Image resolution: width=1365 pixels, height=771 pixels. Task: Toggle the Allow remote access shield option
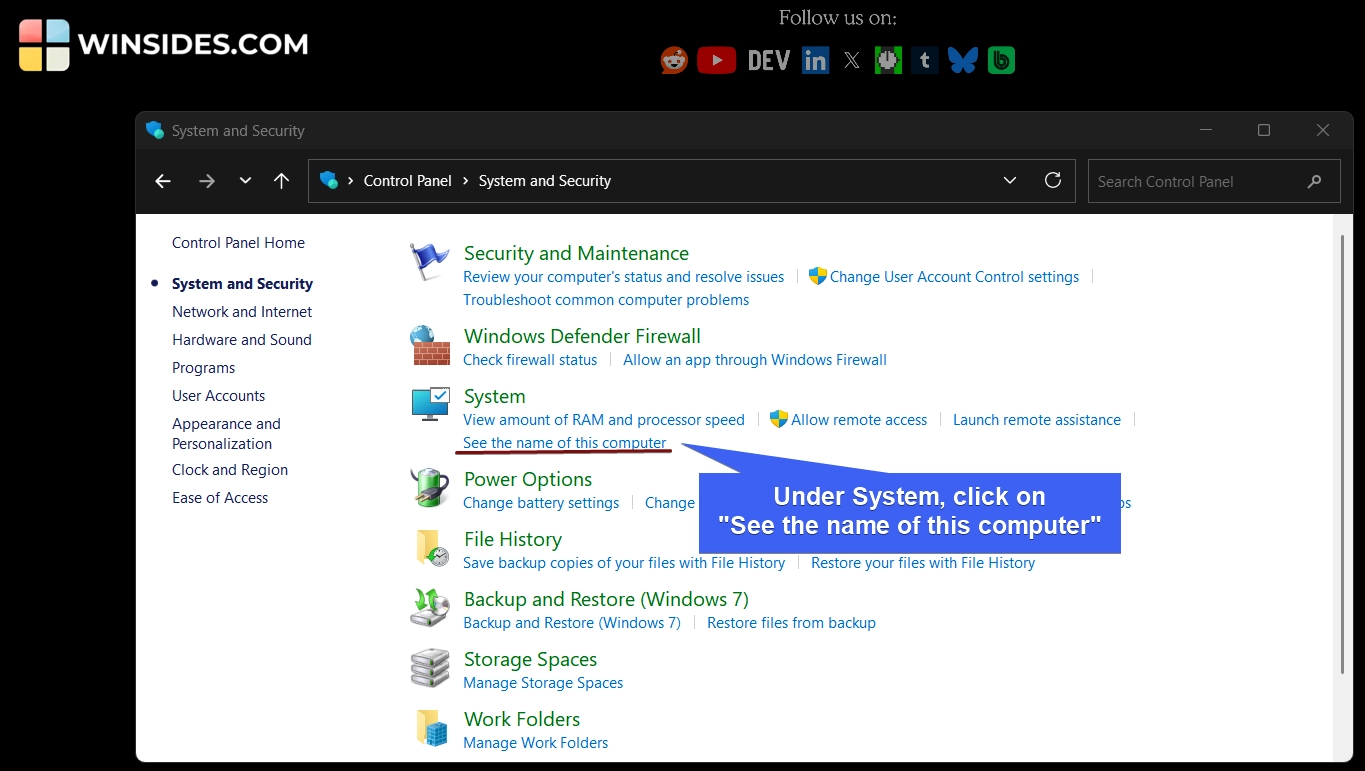coord(858,420)
